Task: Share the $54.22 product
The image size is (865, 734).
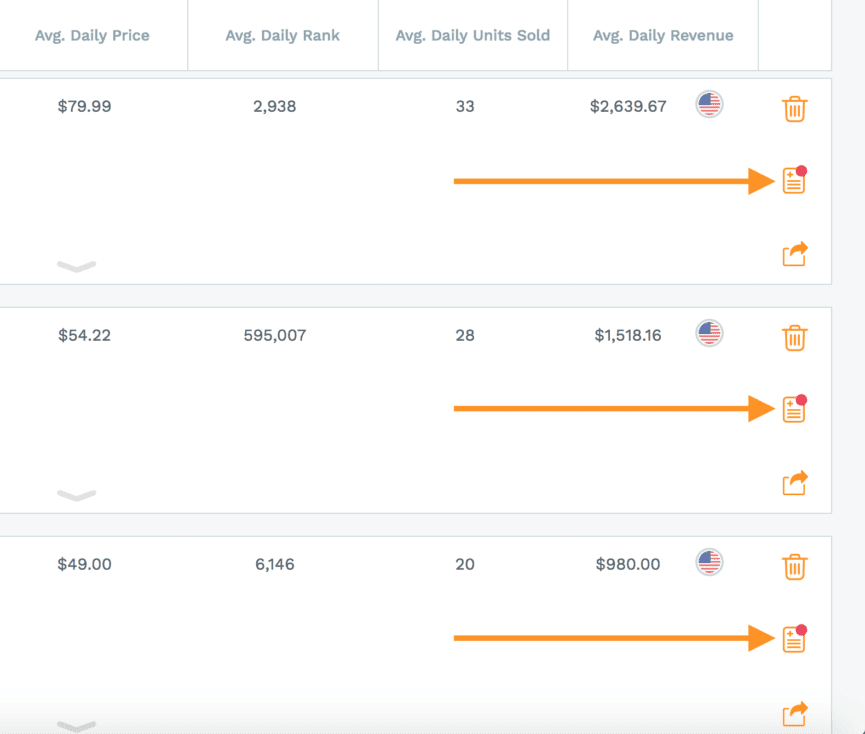Action: coord(794,483)
